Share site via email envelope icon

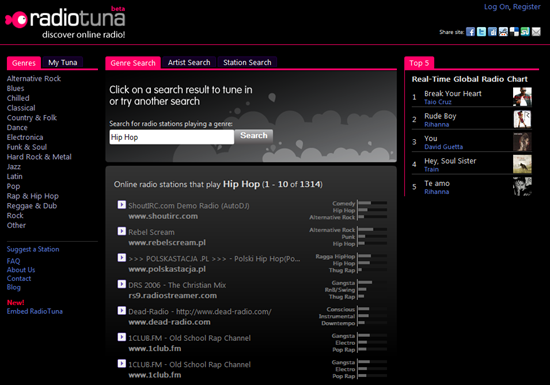[x=536, y=32]
